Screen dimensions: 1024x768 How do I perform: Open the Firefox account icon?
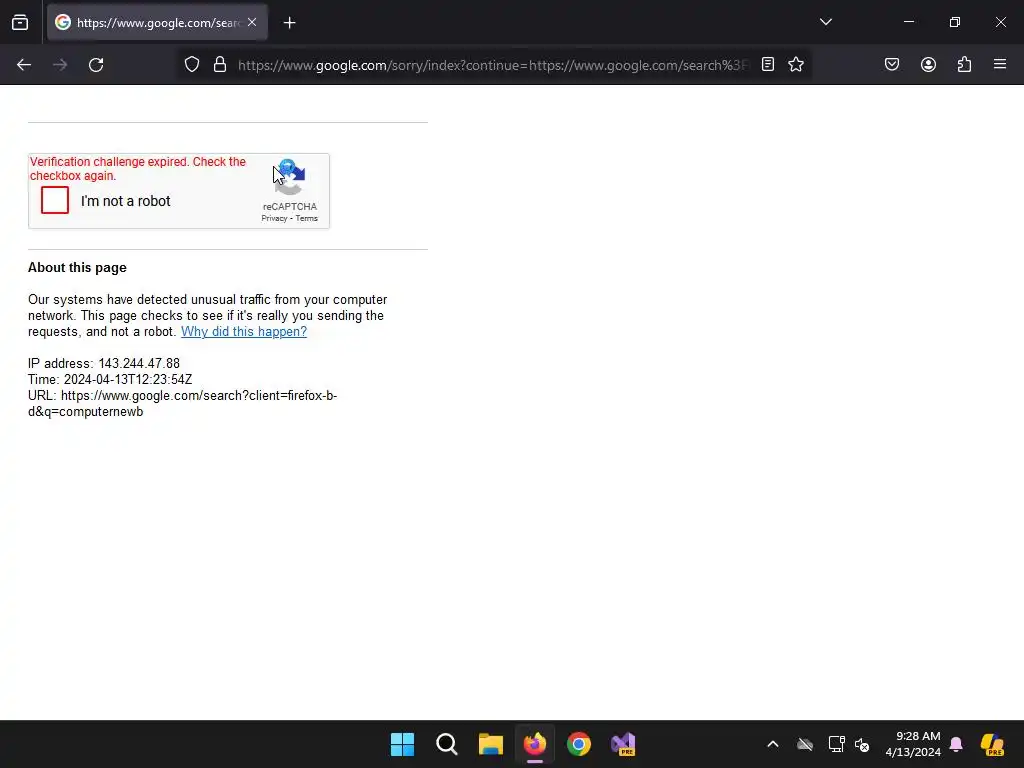click(x=928, y=65)
